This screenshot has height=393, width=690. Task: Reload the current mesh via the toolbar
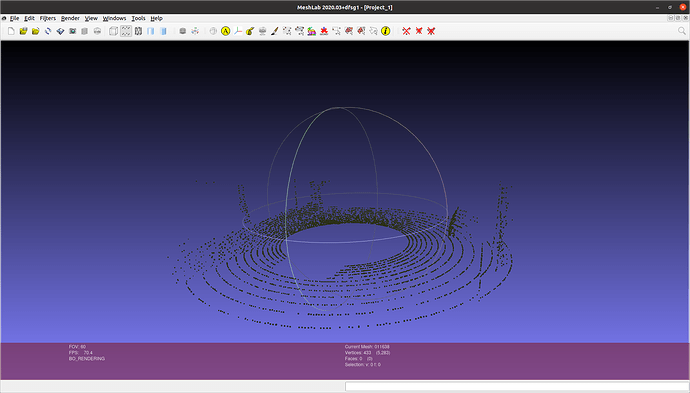click(48, 31)
